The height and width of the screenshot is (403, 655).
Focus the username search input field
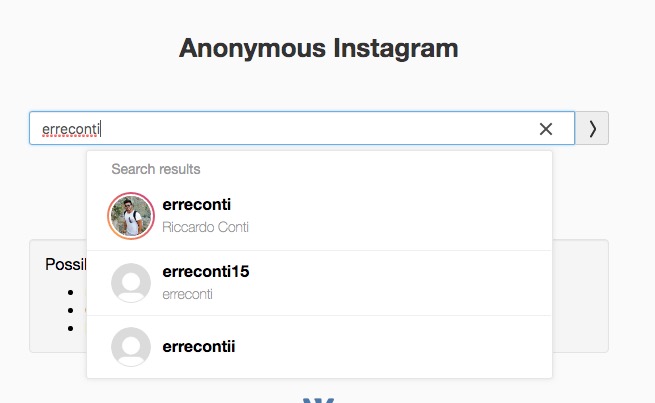tap(280, 128)
